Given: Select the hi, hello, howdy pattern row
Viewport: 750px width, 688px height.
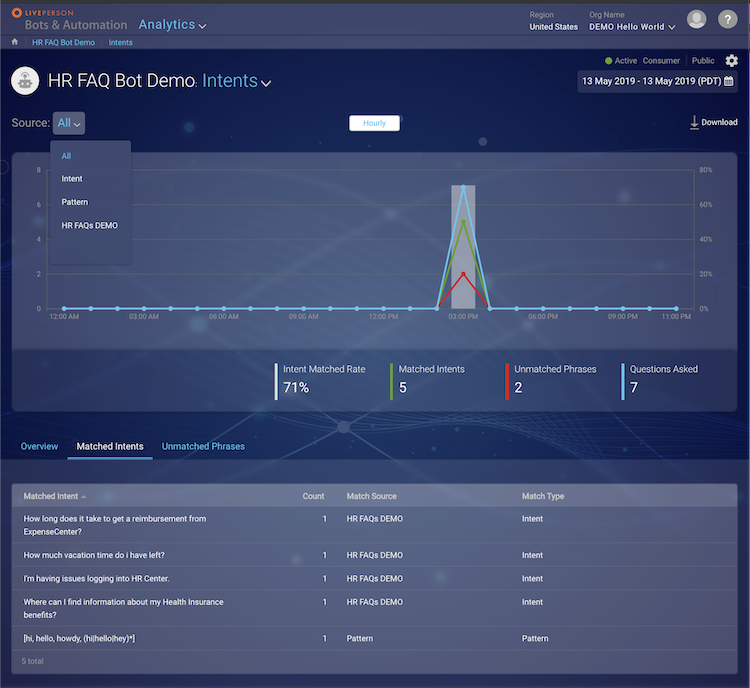Looking at the screenshot, I should 374,638.
